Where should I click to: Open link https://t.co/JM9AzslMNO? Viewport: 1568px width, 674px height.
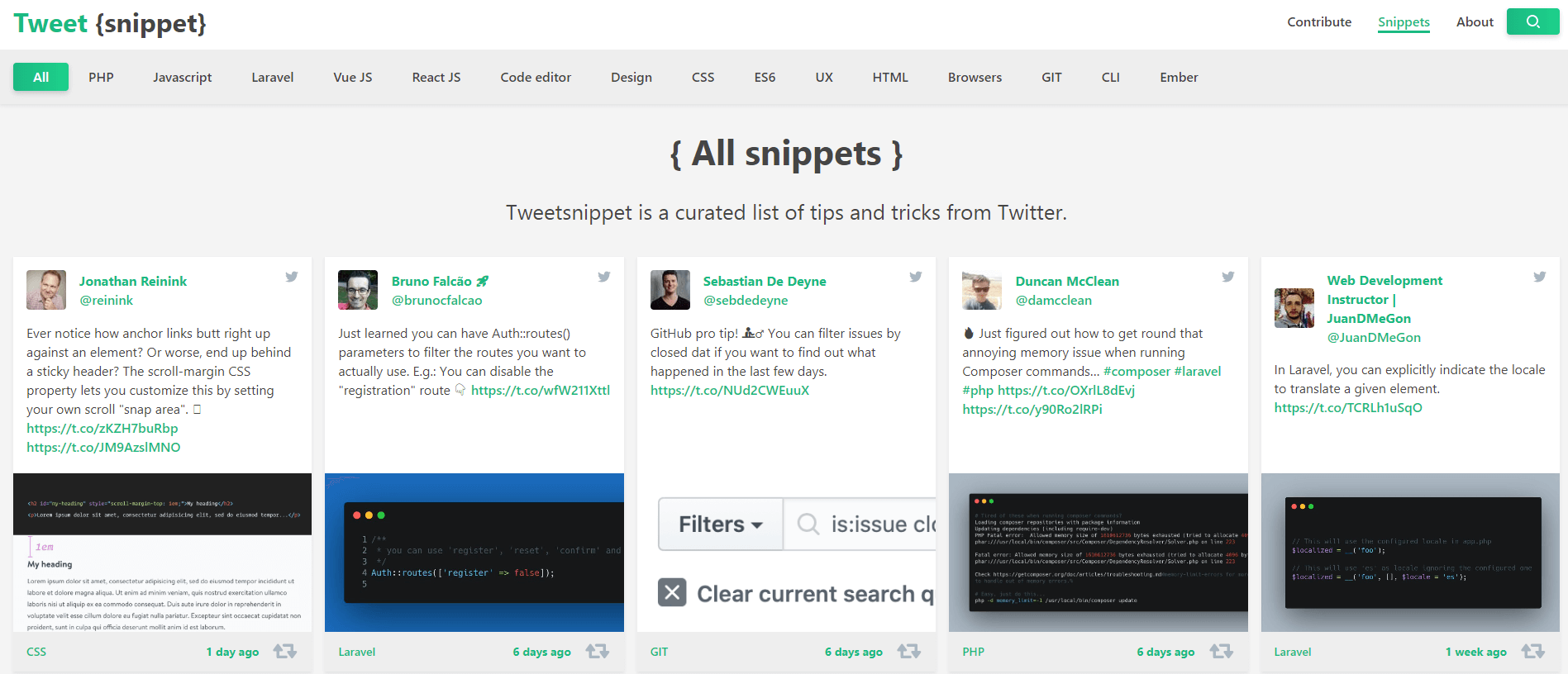click(103, 447)
